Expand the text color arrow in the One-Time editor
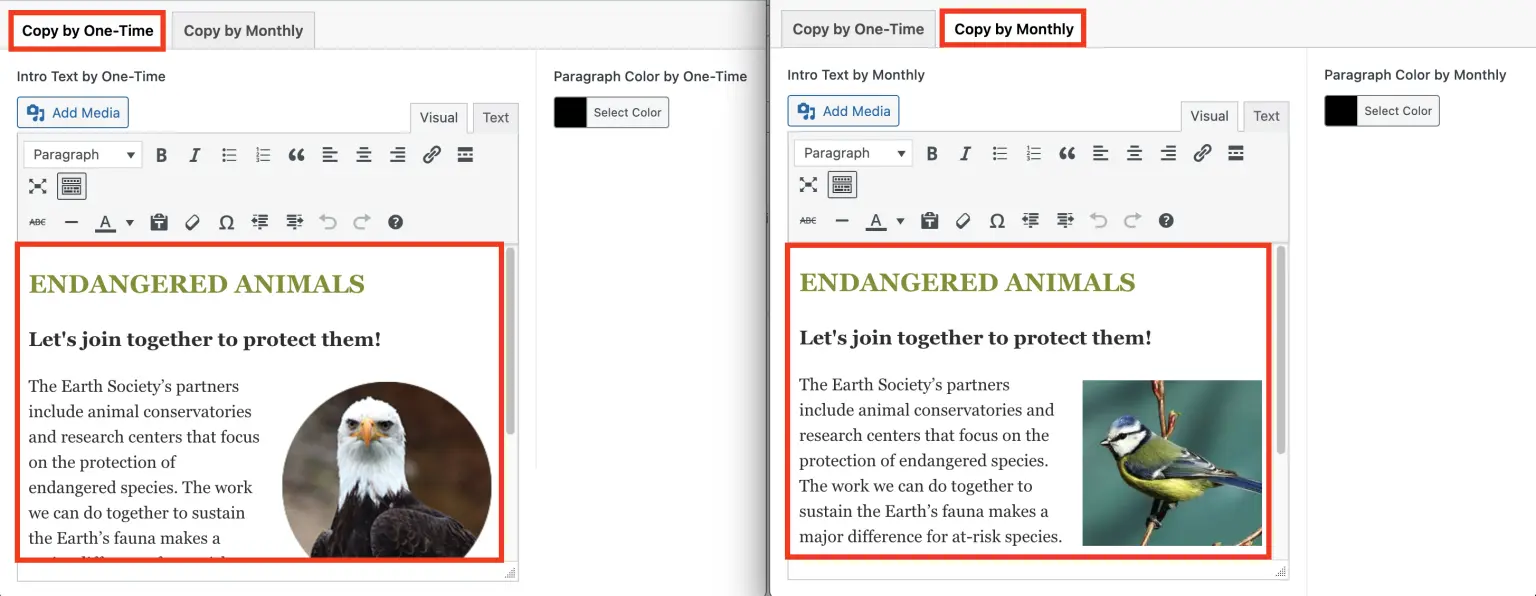 [x=130, y=222]
